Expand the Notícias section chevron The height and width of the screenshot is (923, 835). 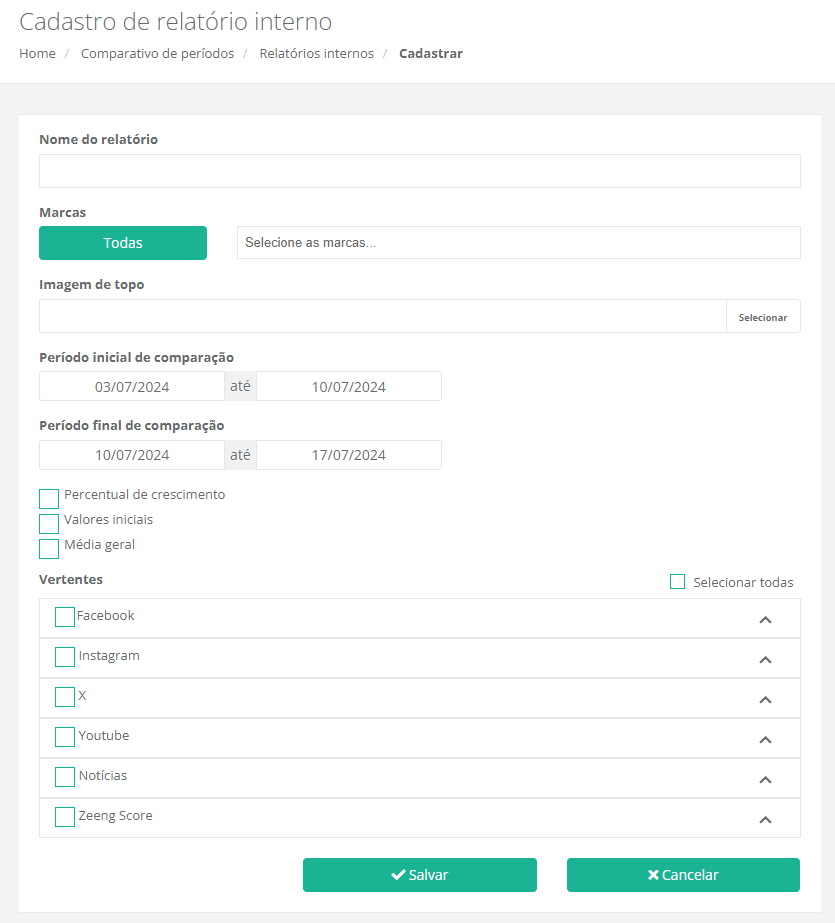tap(765, 780)
